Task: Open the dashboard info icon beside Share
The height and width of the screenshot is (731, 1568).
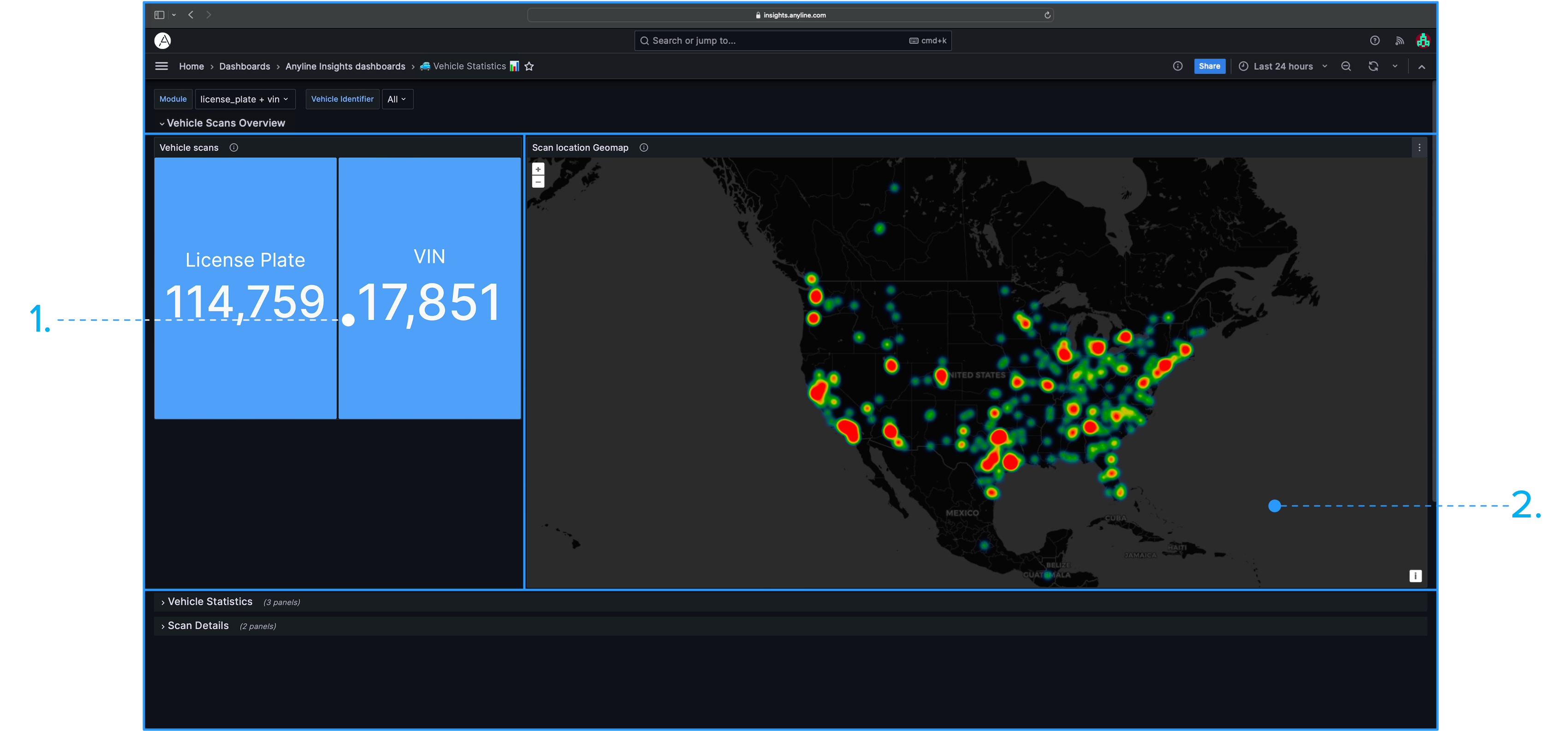Action: click(x=1178, y=66)
